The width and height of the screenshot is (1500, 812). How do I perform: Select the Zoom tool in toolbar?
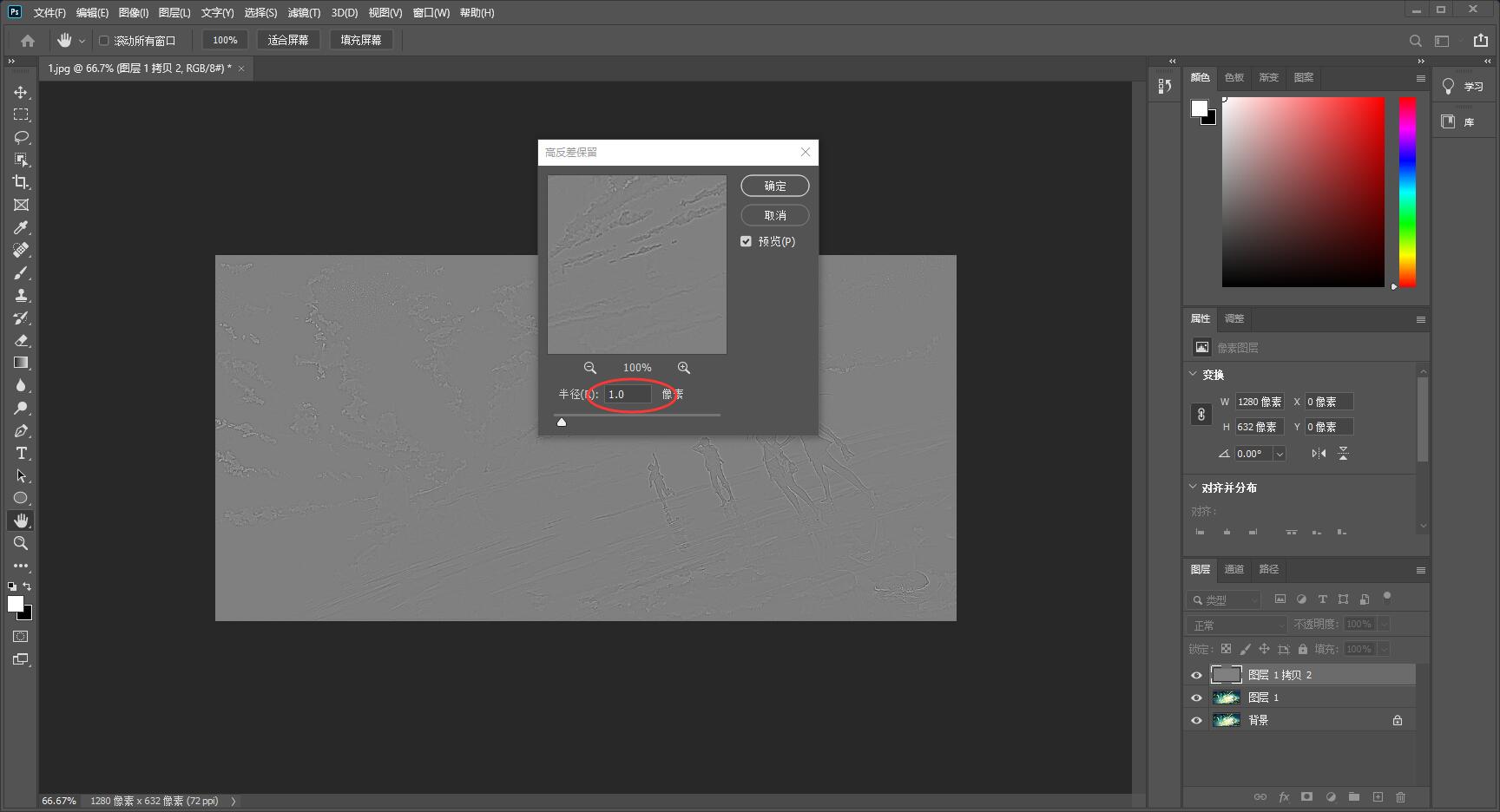pos(21,543)
